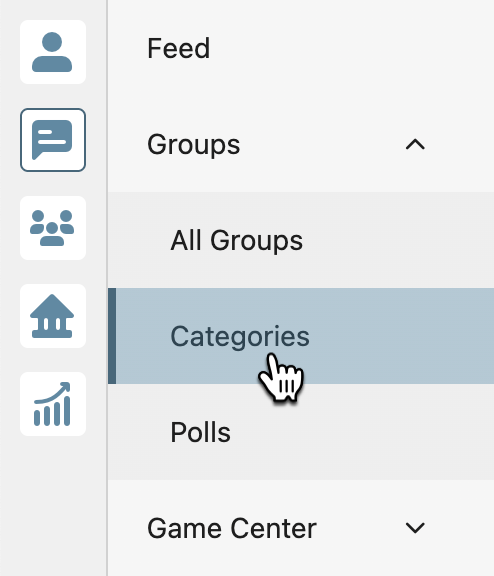Viewport: 494px width, 576px height.
Task: Collapse the Groups section chevron
Action: coord(415,144)
